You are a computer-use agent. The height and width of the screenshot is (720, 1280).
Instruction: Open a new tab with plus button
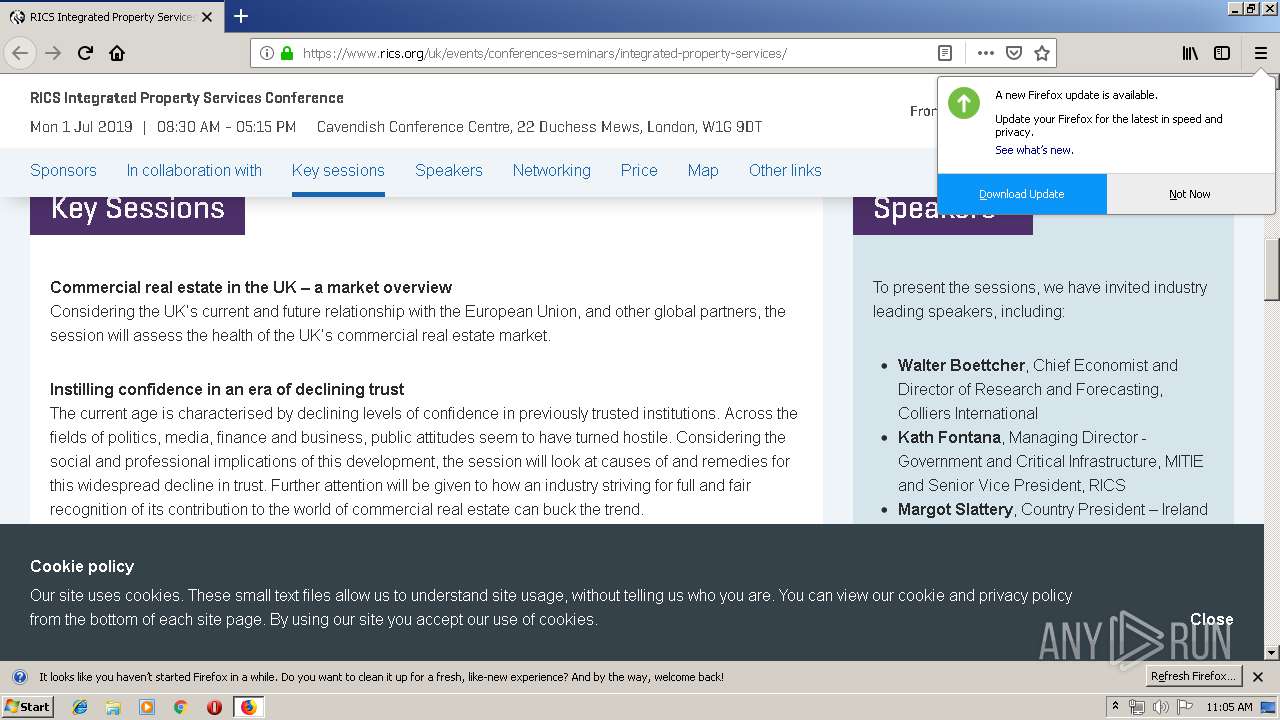coord(241,16)
